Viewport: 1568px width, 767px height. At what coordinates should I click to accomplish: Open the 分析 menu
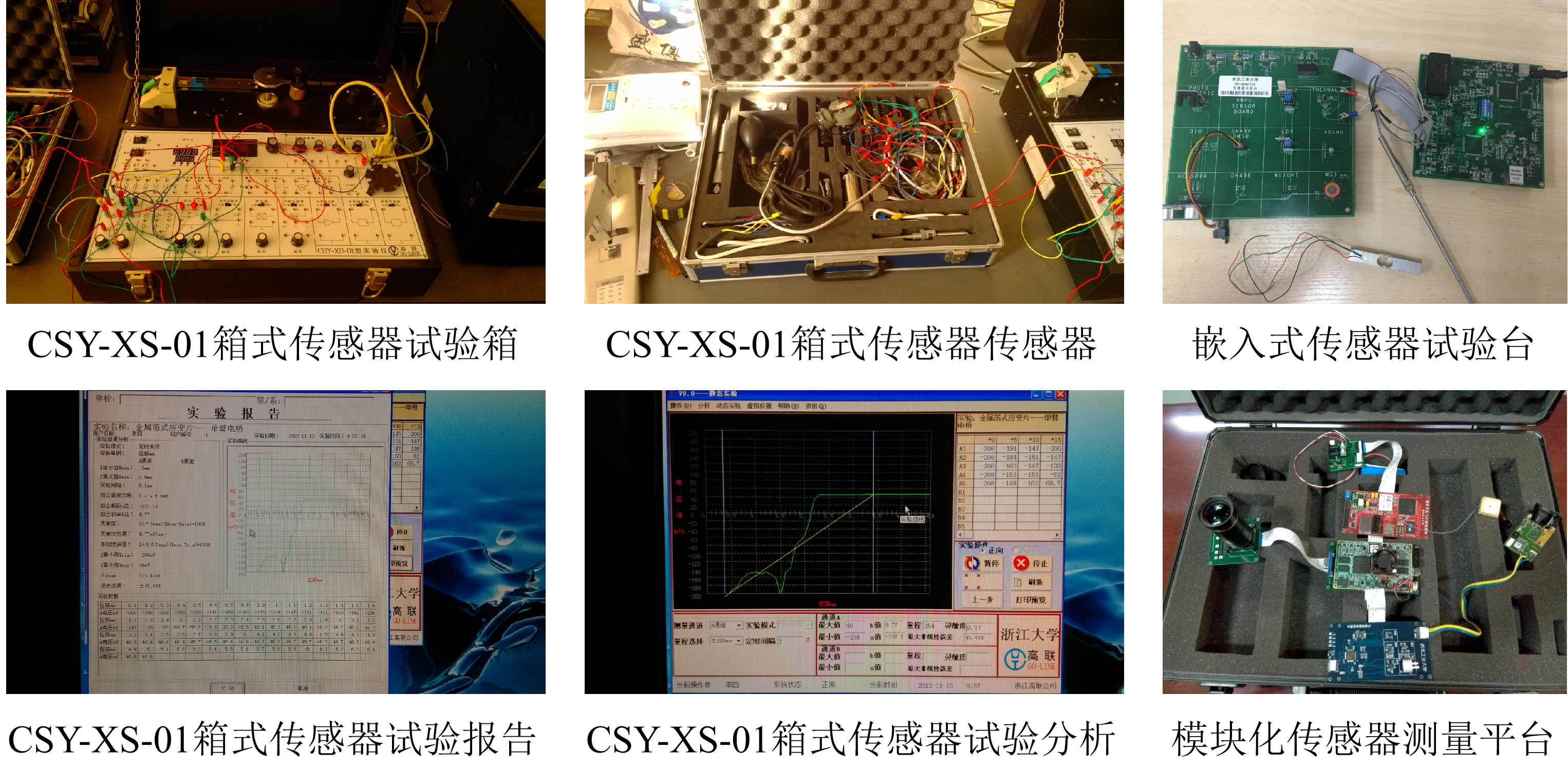point(704,406)
